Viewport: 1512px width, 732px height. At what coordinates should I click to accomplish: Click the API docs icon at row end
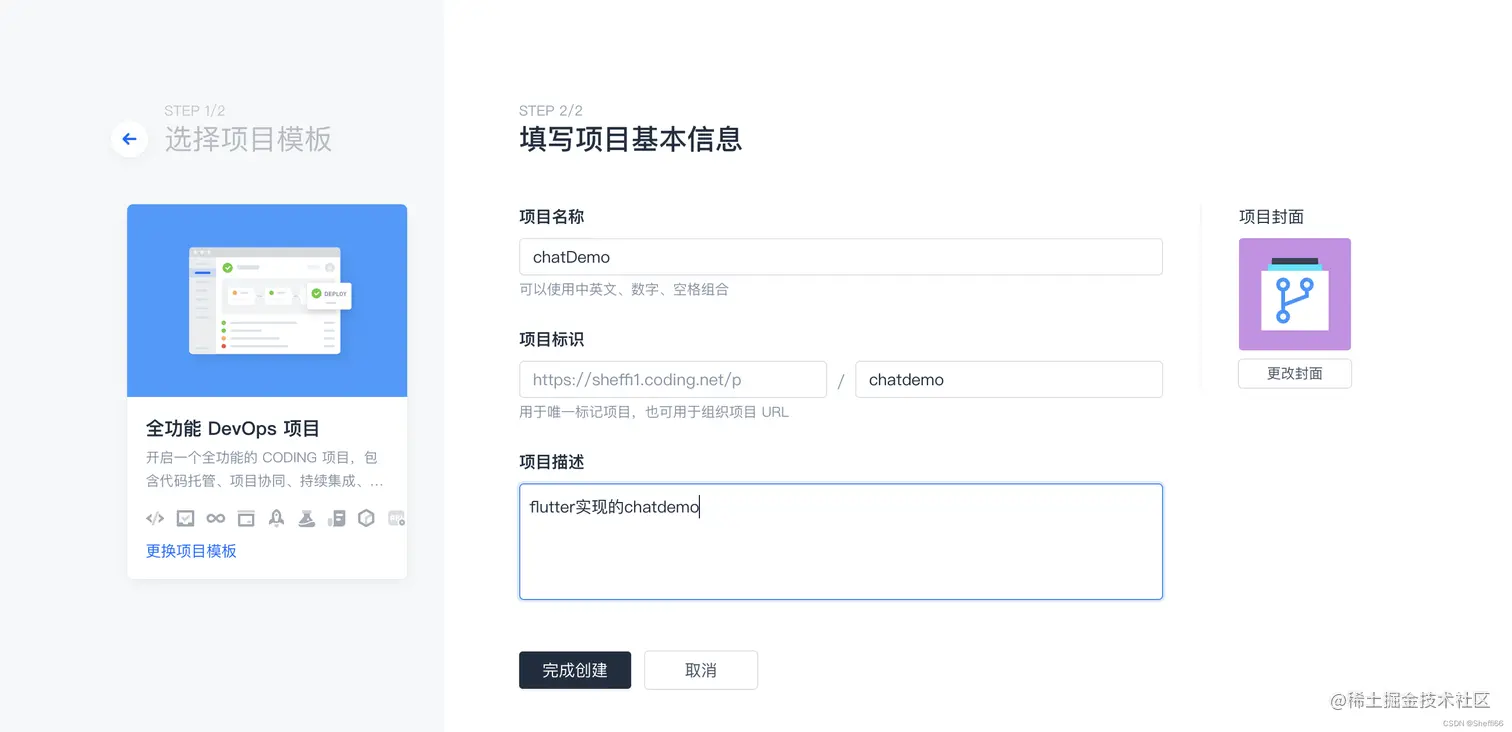click(x=396, y=518)
